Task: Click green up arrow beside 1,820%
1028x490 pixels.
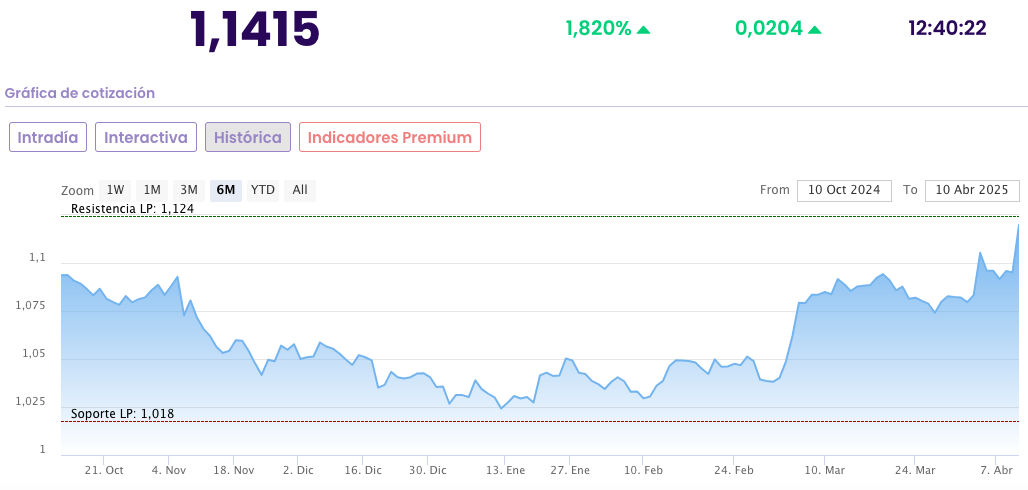Action: 644,29
